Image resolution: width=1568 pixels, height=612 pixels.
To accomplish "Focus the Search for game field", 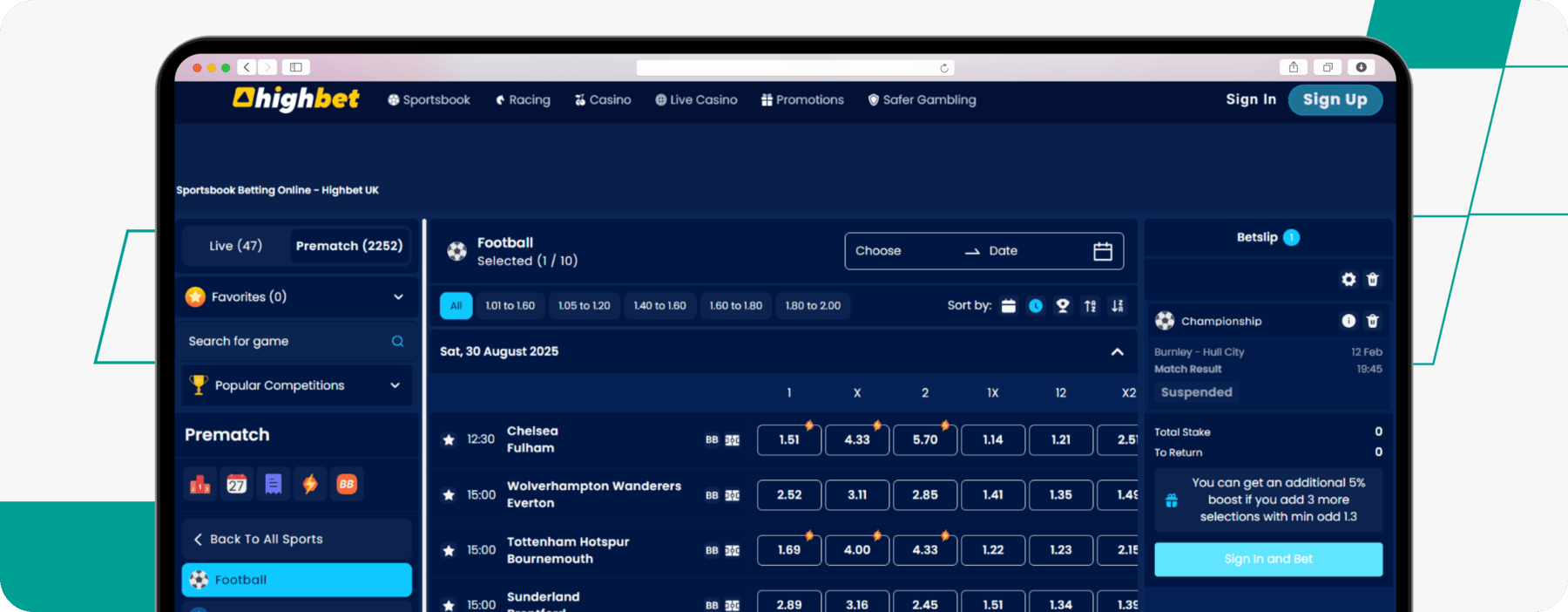I will (x=296, y=342).
